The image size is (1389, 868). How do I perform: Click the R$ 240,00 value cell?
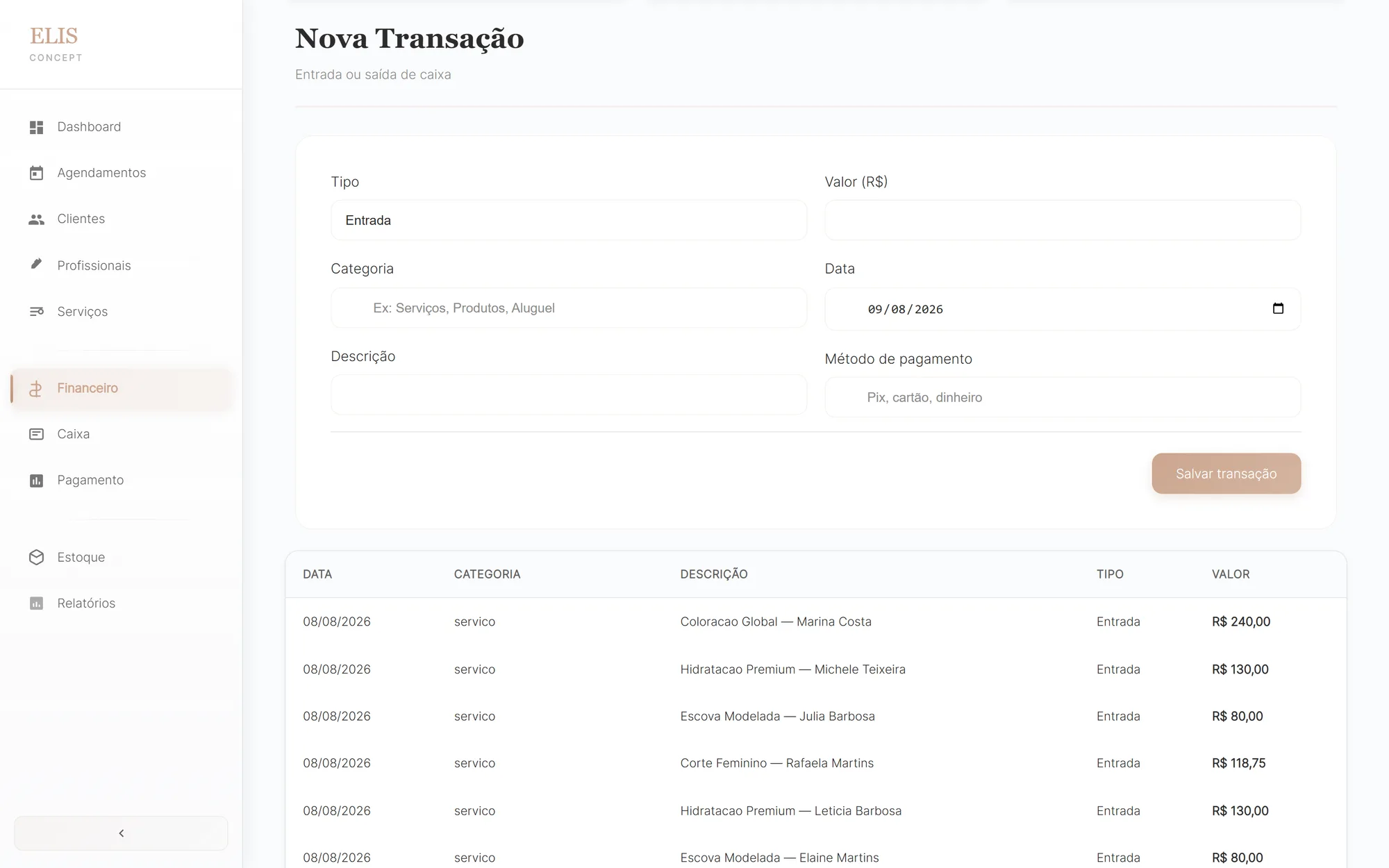pyautogui.click(x=1241, y=621)
